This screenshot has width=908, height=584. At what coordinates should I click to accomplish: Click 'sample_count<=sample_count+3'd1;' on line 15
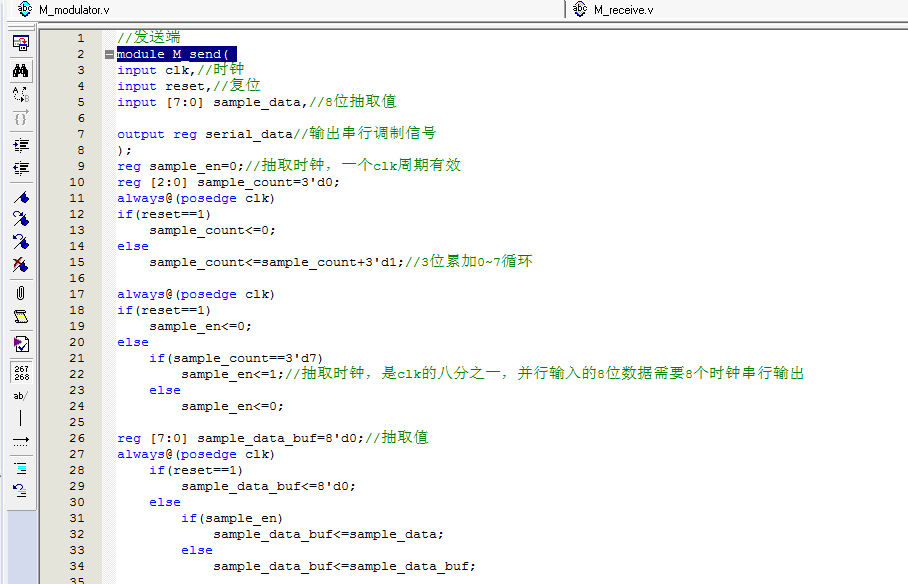(277, 262)
